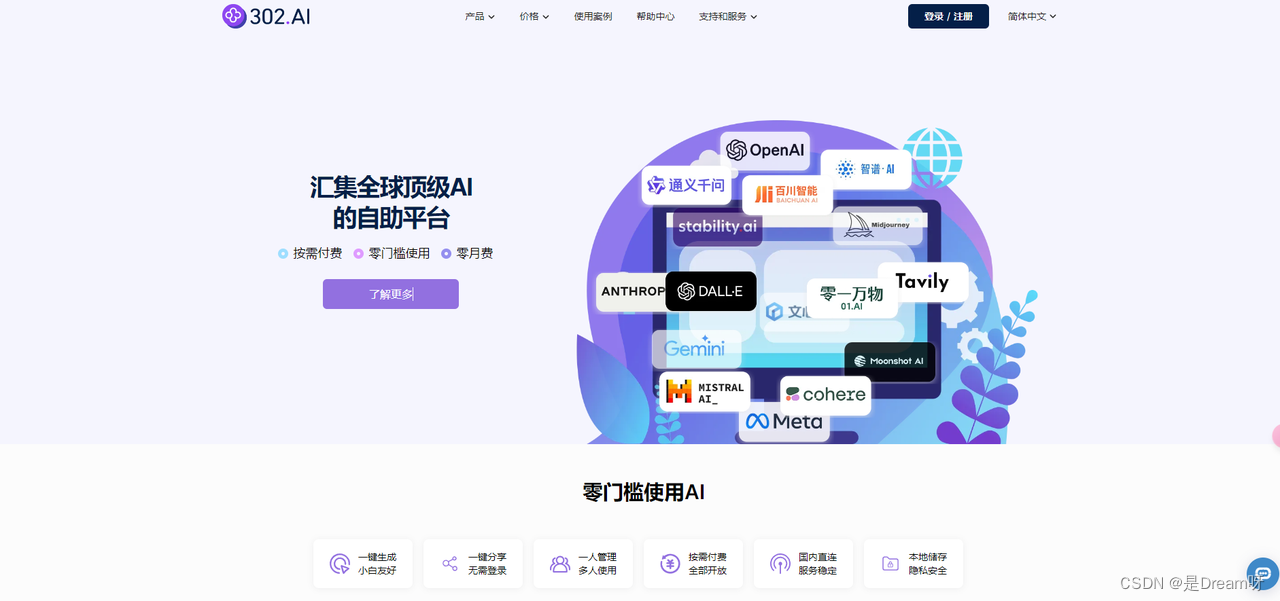Click the Gemini logo card
The image size is (1280, 601).
point(696,349)
